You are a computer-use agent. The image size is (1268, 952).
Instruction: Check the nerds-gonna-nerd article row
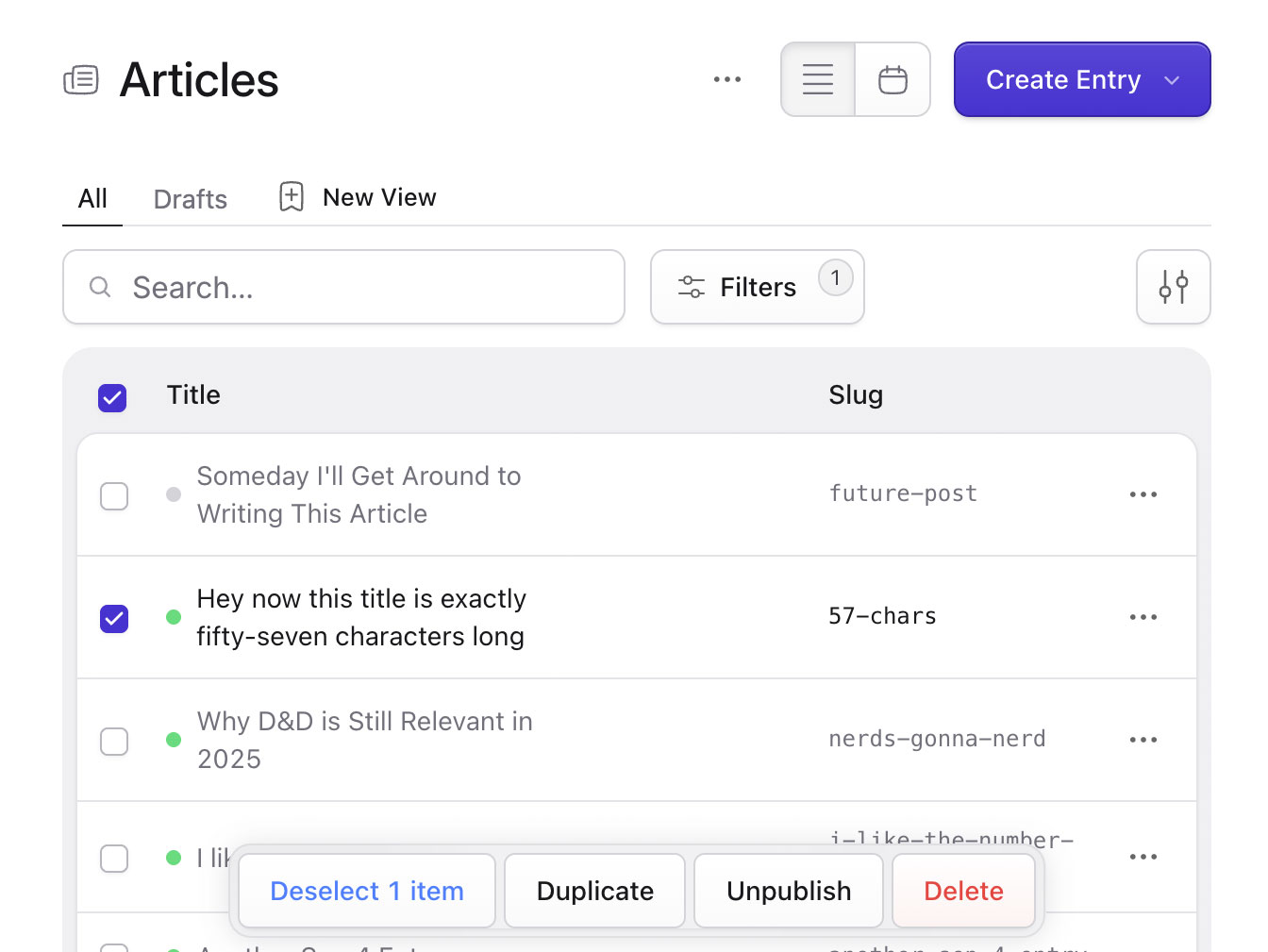tap(113, 741)
